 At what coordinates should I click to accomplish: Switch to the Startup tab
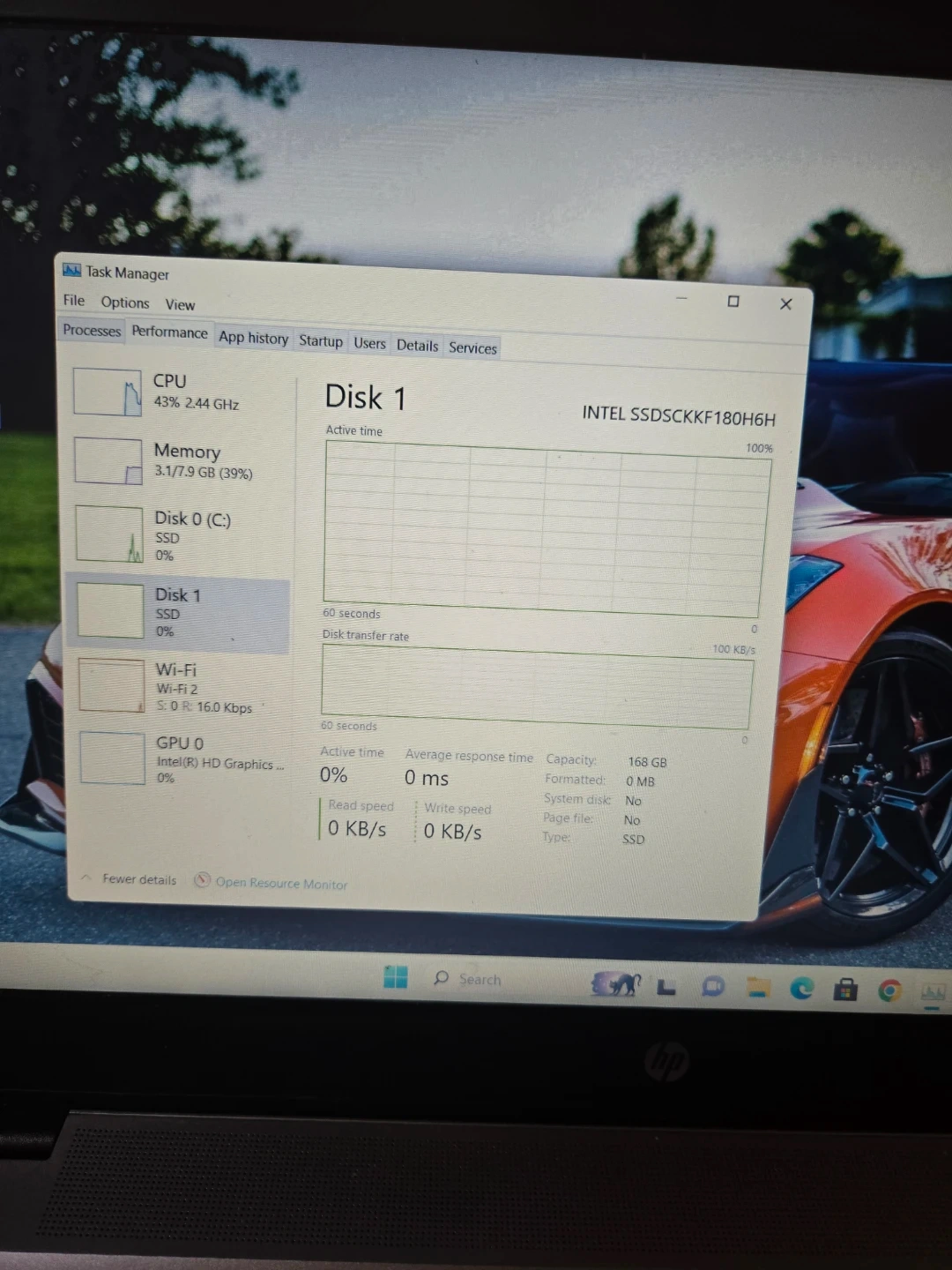[321, 341]
